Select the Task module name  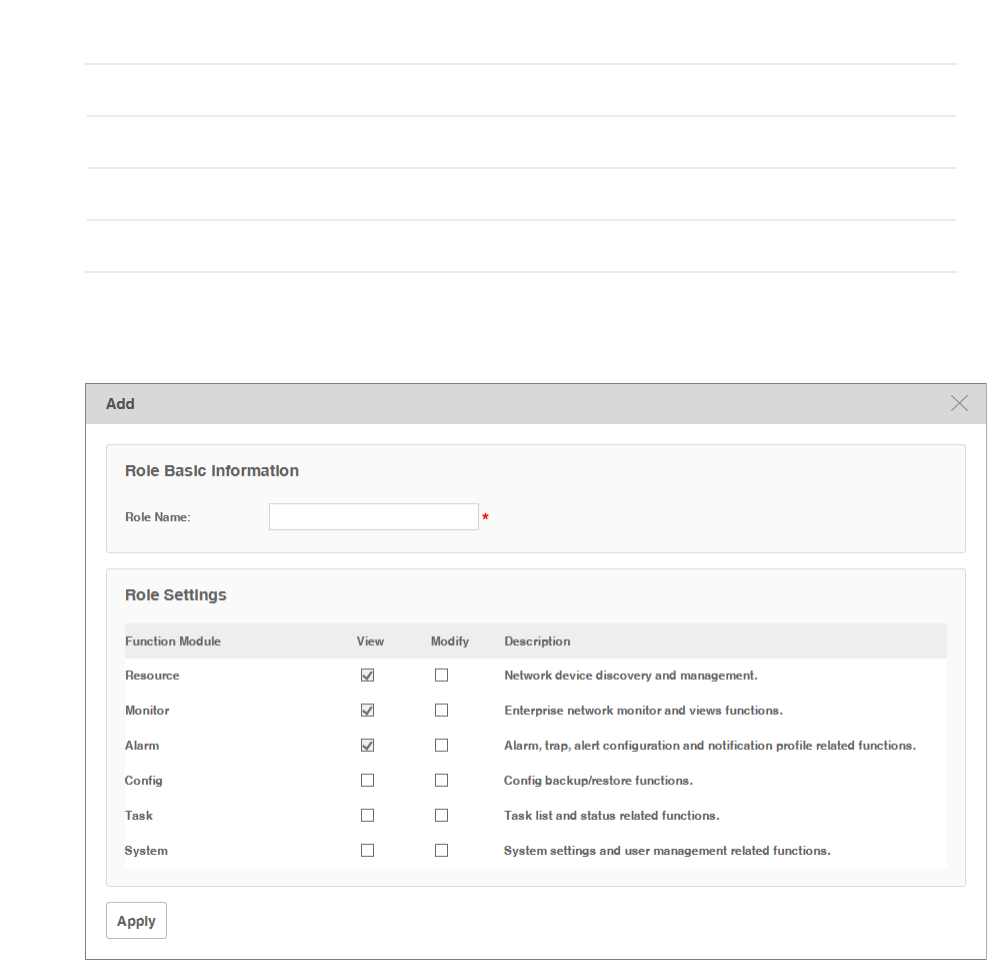coord(138,816)
